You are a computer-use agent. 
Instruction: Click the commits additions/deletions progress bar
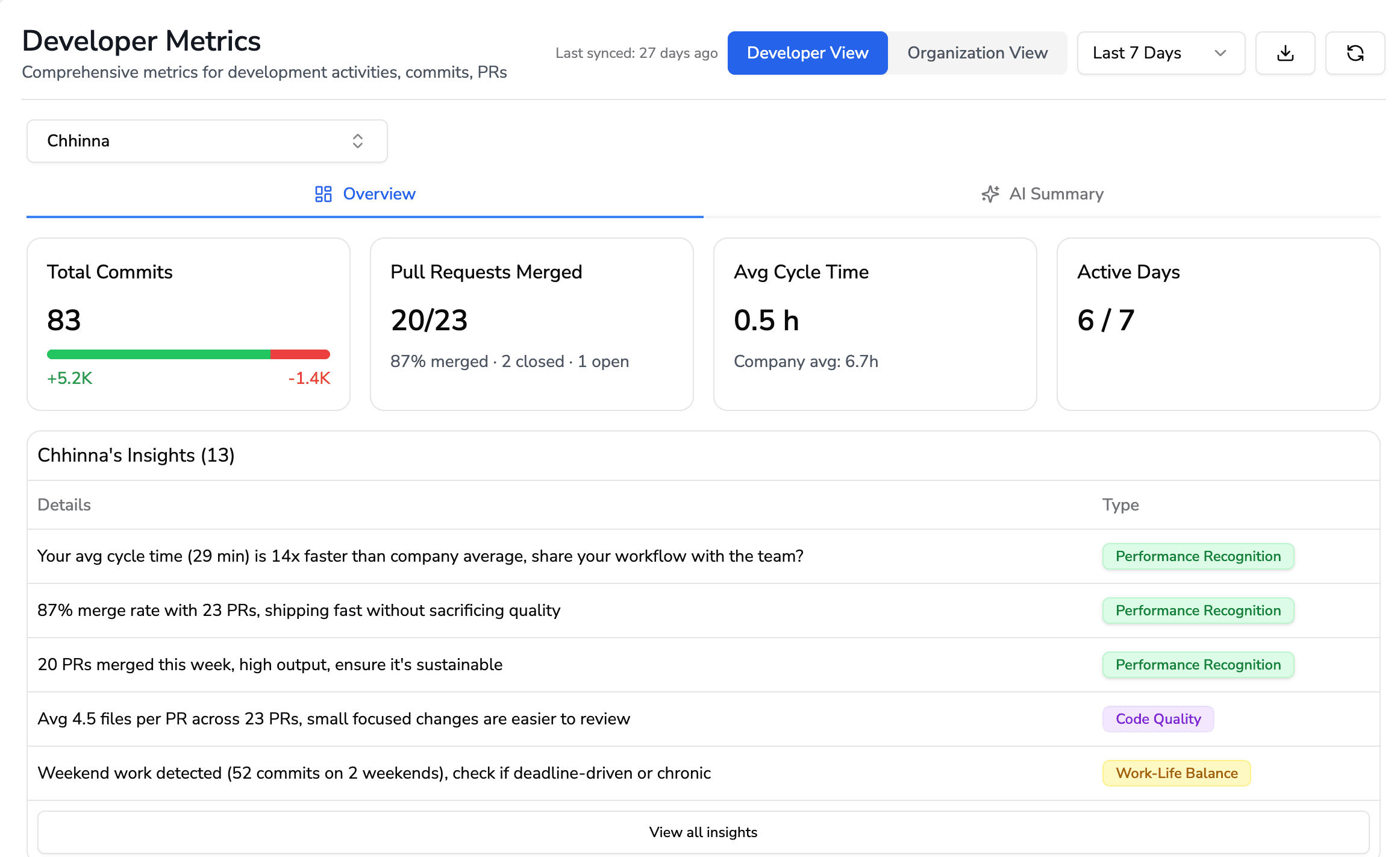click(188, 354)
